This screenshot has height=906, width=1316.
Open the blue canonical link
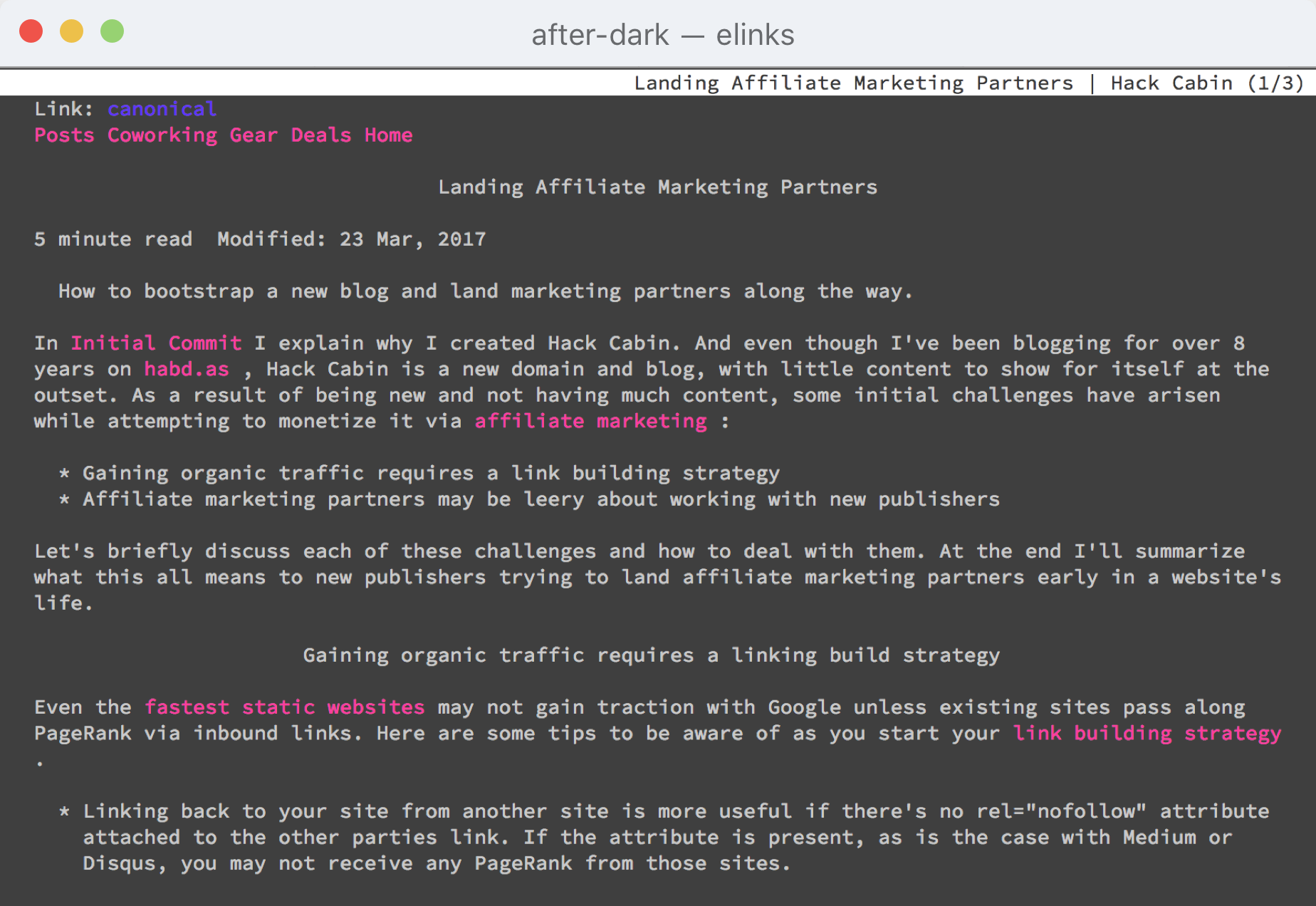tap(162, 109)
